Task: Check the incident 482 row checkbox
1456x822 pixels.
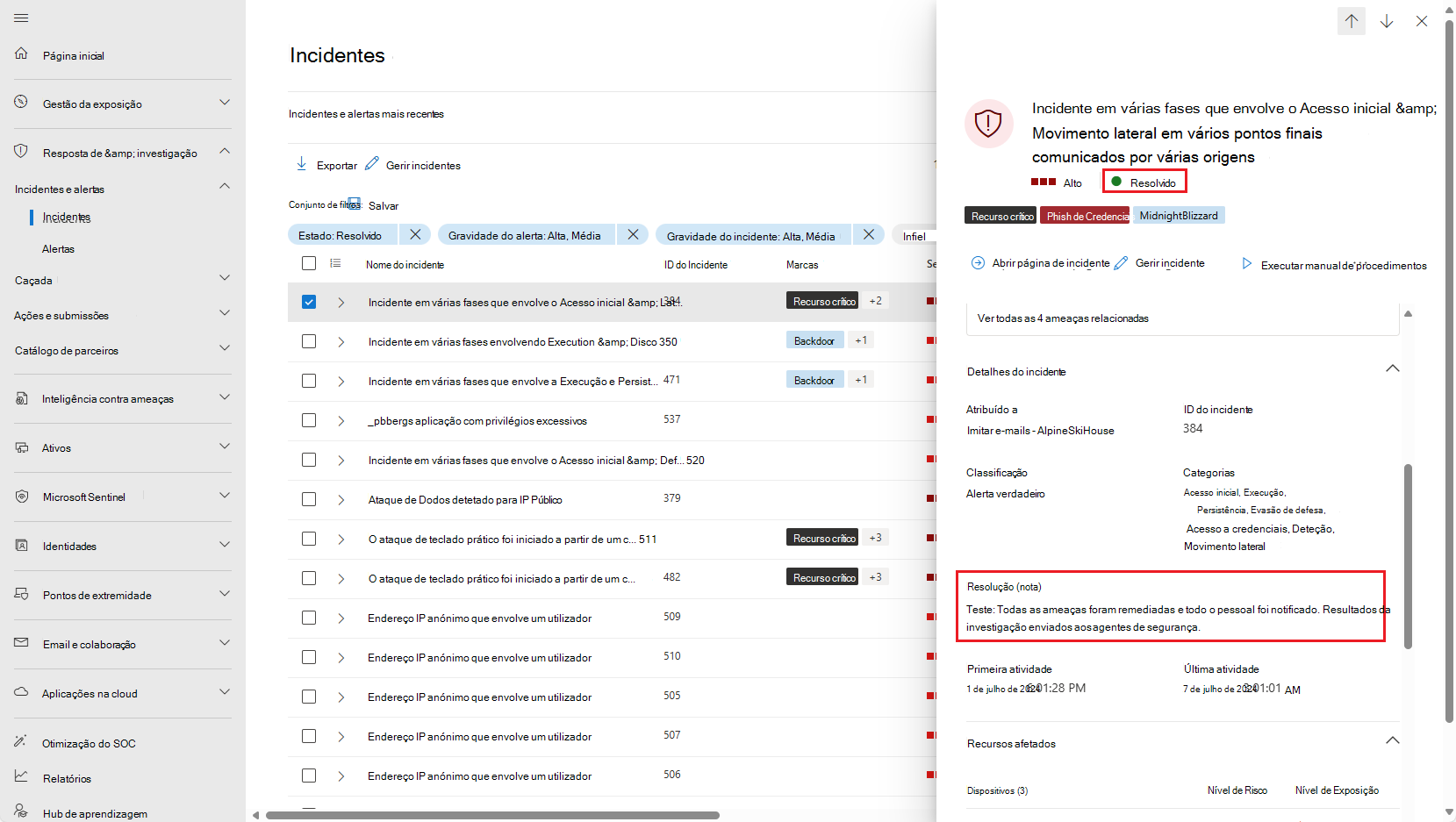Action: pyautogui.click(x=309, y=578)
